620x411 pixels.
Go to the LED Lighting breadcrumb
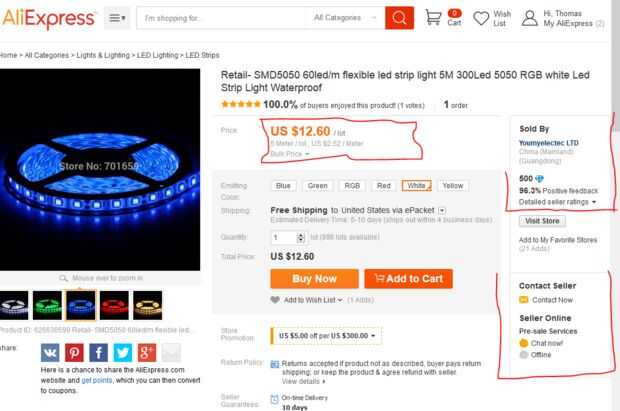pos(157,55)
